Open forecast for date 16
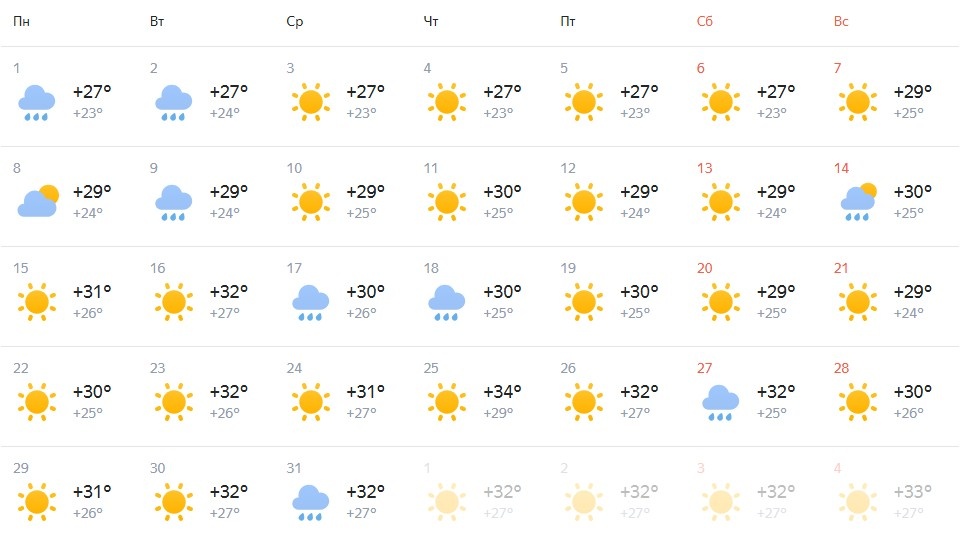971x554 pixels. tap(157, 268)
